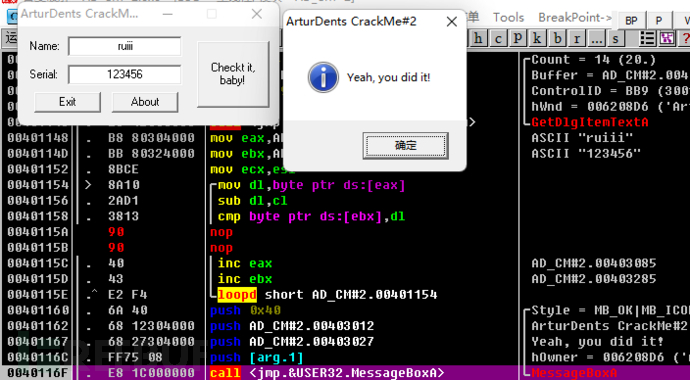Screen dimensions: 690x380
Task: Click hex bytes 'E2 F4' in dump column
Action: point(128,295)
